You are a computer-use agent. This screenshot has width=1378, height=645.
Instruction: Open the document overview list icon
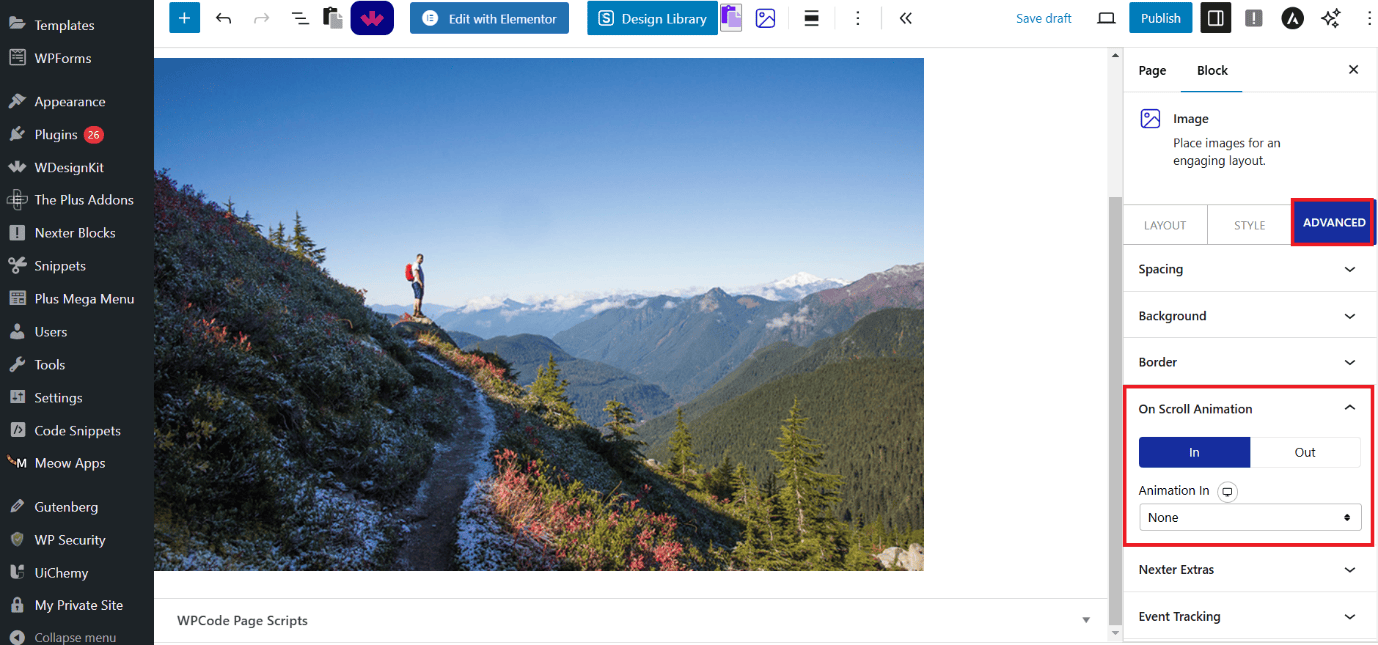[x=299, y=18]
